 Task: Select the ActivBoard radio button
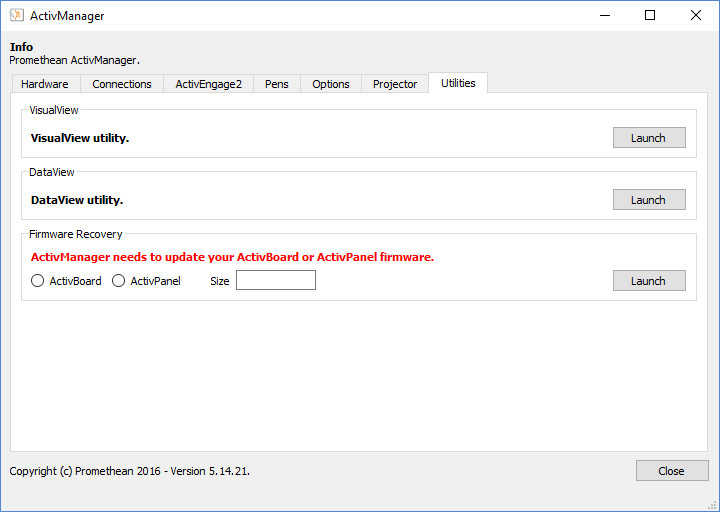tap(38, 281)
